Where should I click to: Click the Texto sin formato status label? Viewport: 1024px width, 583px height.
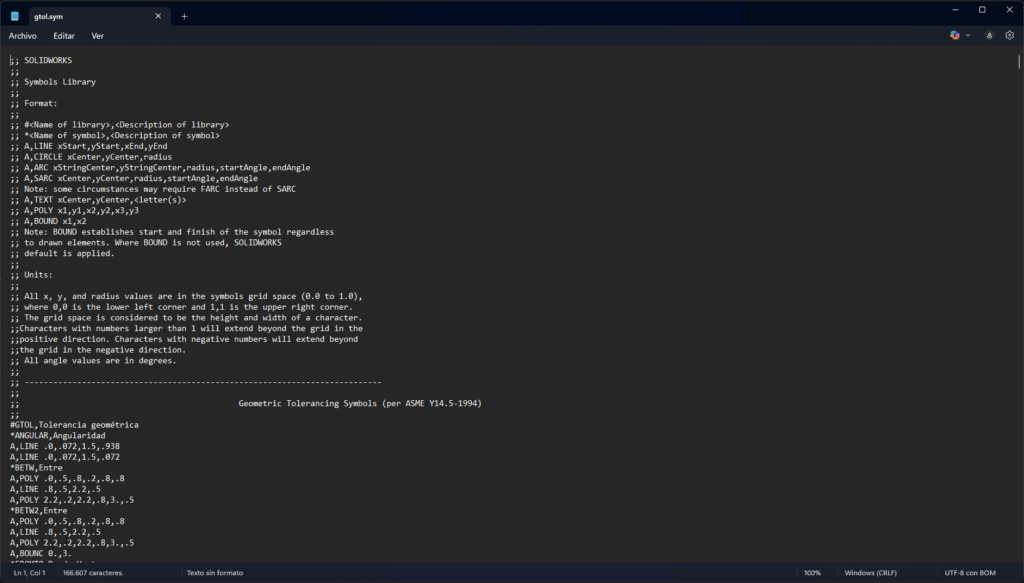pyautogui.click(x=214, y=573)
